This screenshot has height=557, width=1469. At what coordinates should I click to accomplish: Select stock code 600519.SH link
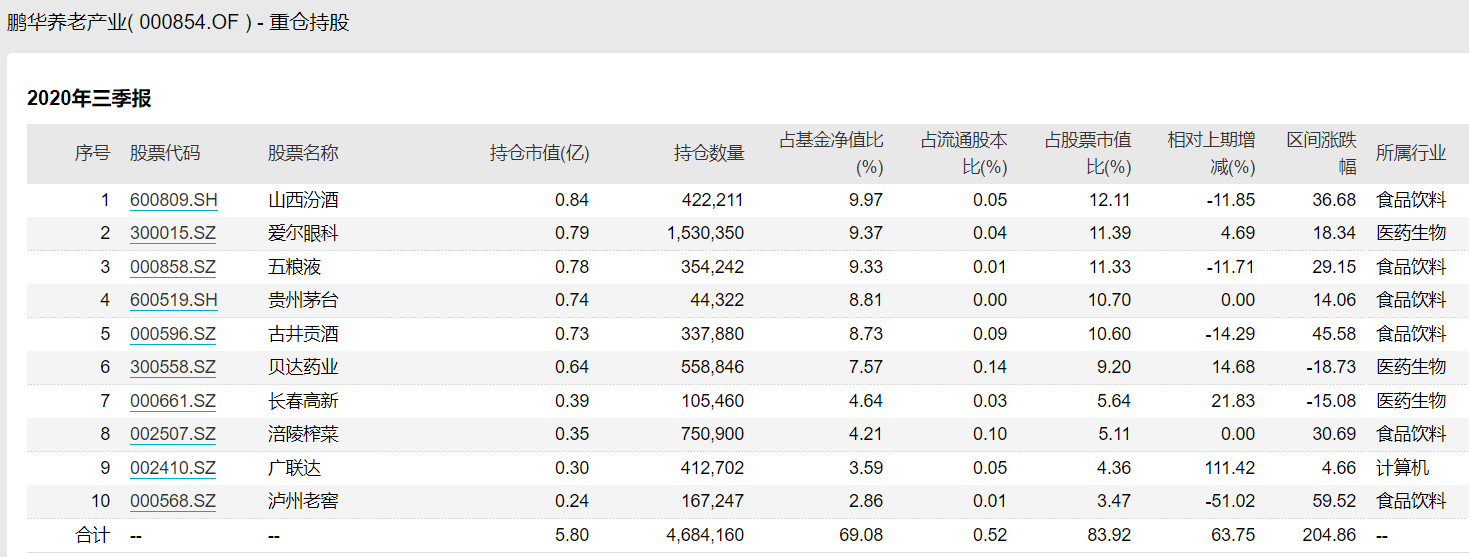173,300
